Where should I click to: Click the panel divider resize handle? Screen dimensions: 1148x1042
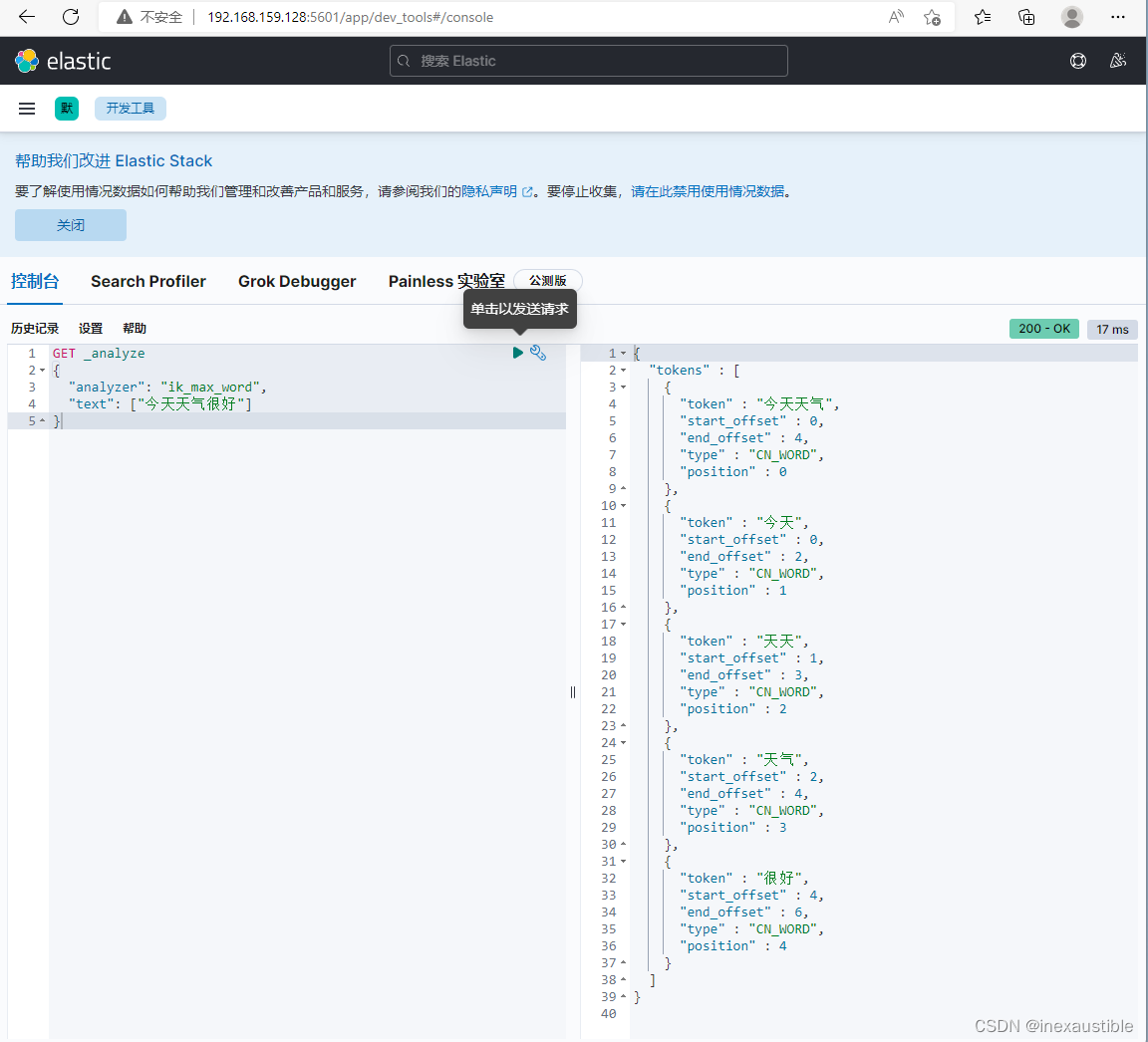(x=573, y=692)
